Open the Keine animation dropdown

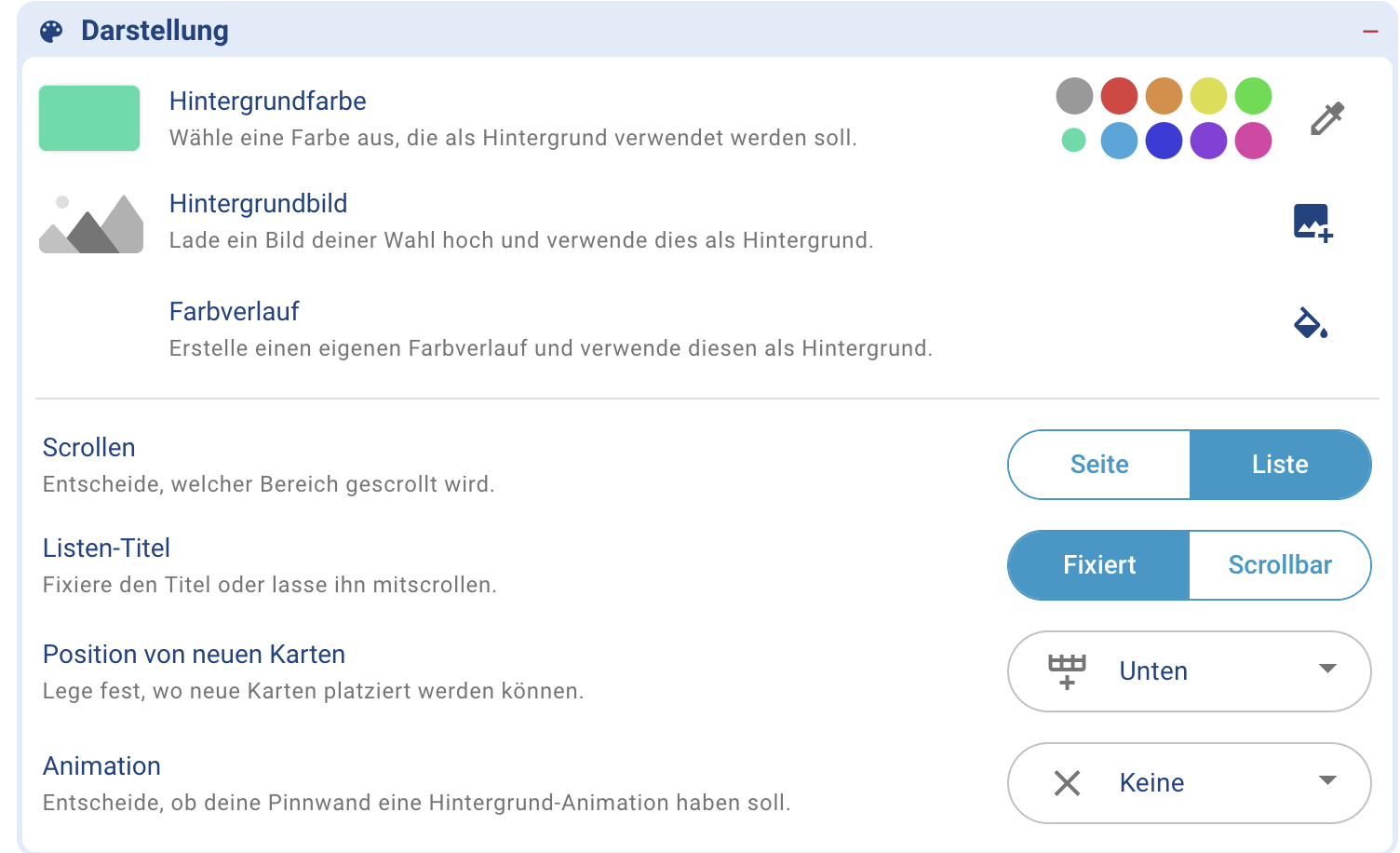pos(1327,782)
